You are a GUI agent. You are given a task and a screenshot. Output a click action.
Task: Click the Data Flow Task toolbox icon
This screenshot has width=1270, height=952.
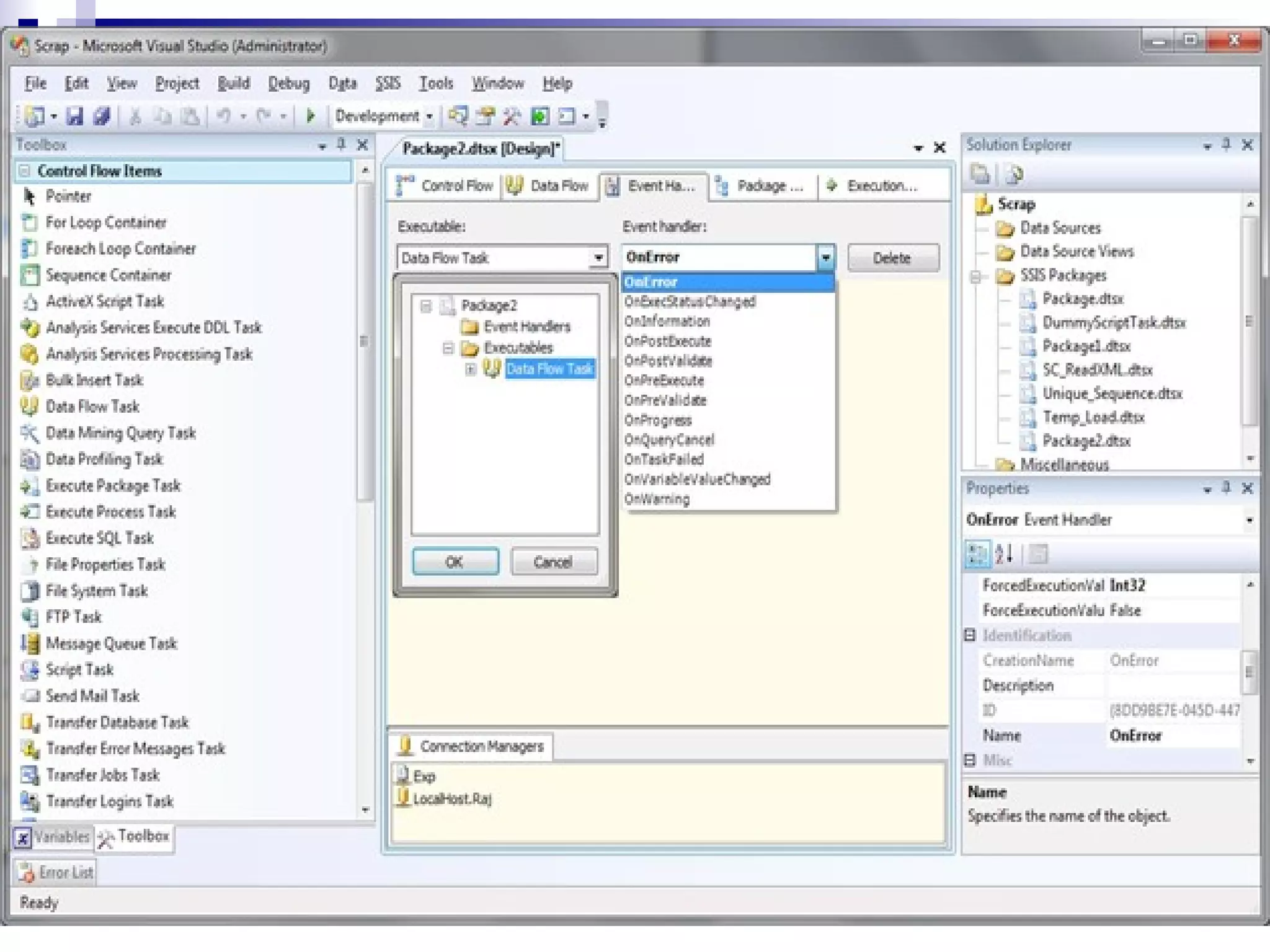pos(29,407)
